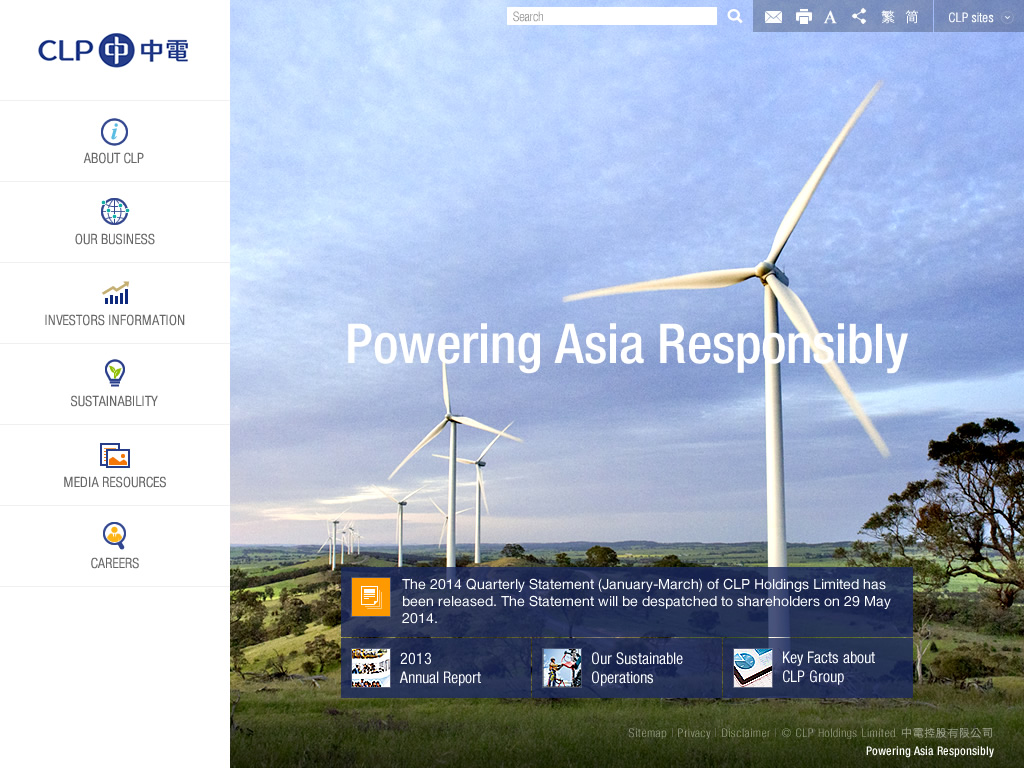Click the Sitemap footer link
This screenshot has width=1024, height=768.
647,733
